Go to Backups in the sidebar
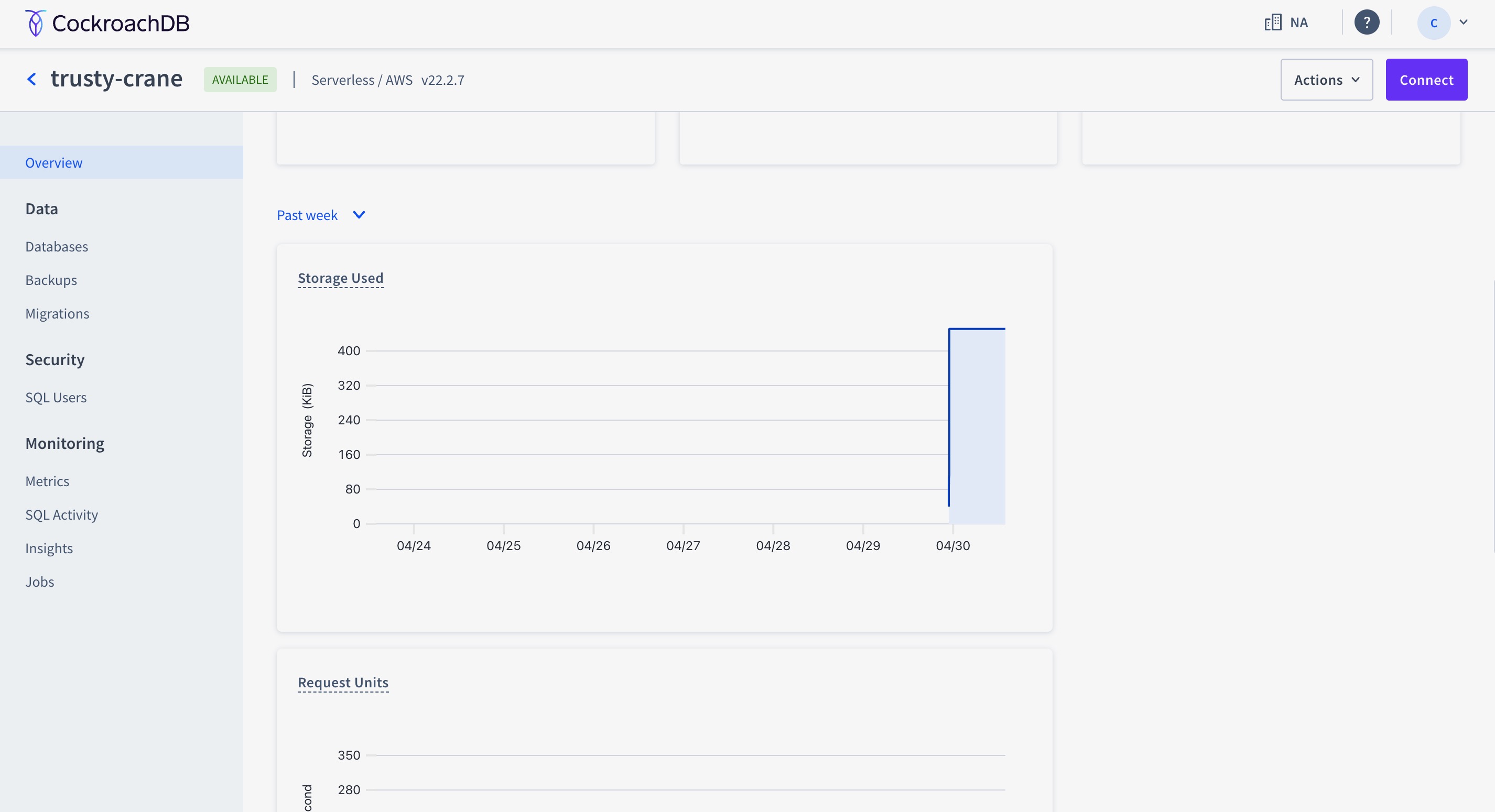The image size is (1495, 812). (x=51, y=280)
